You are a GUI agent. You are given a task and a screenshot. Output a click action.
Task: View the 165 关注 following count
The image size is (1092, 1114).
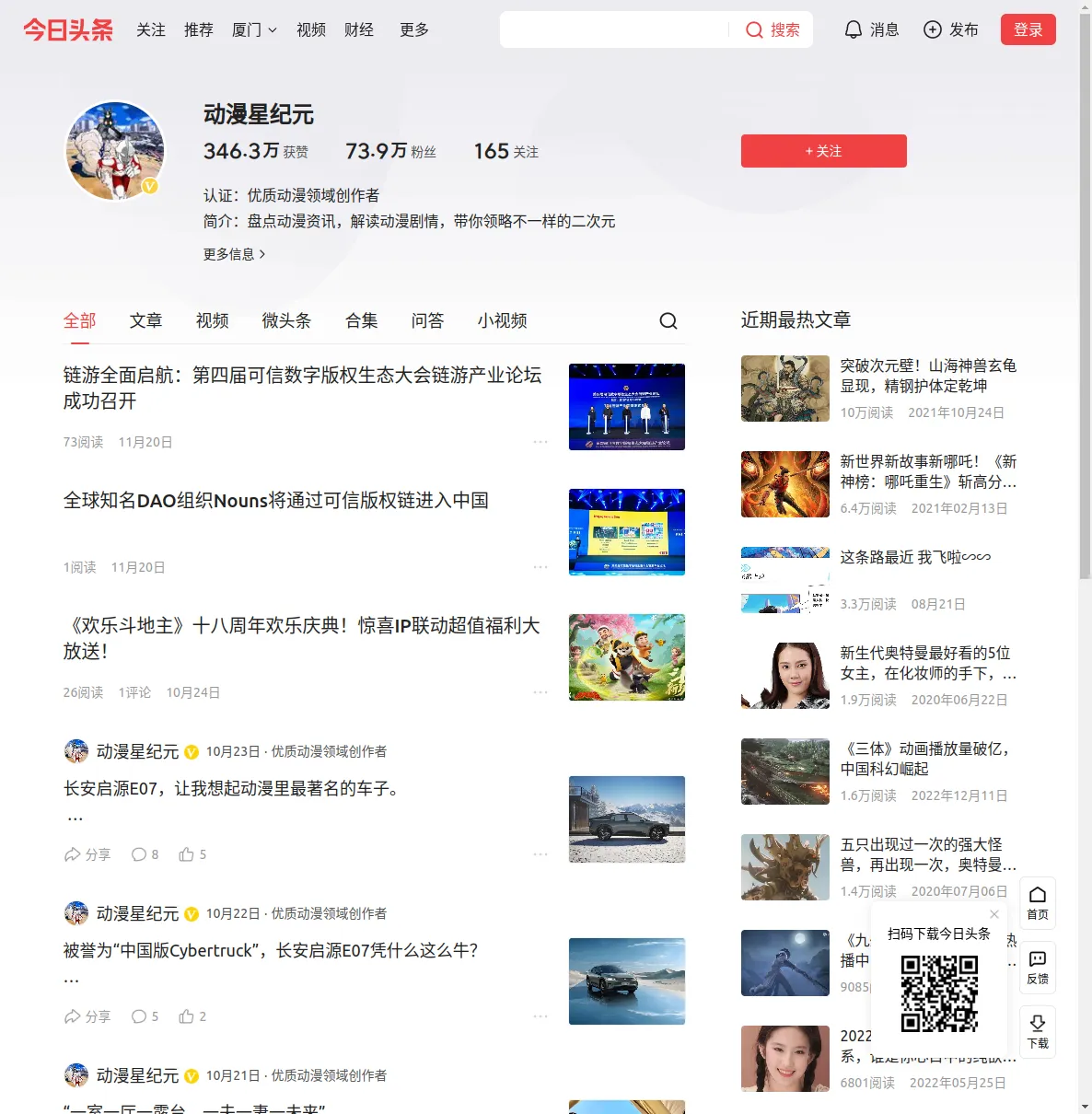tap(506, 151)
